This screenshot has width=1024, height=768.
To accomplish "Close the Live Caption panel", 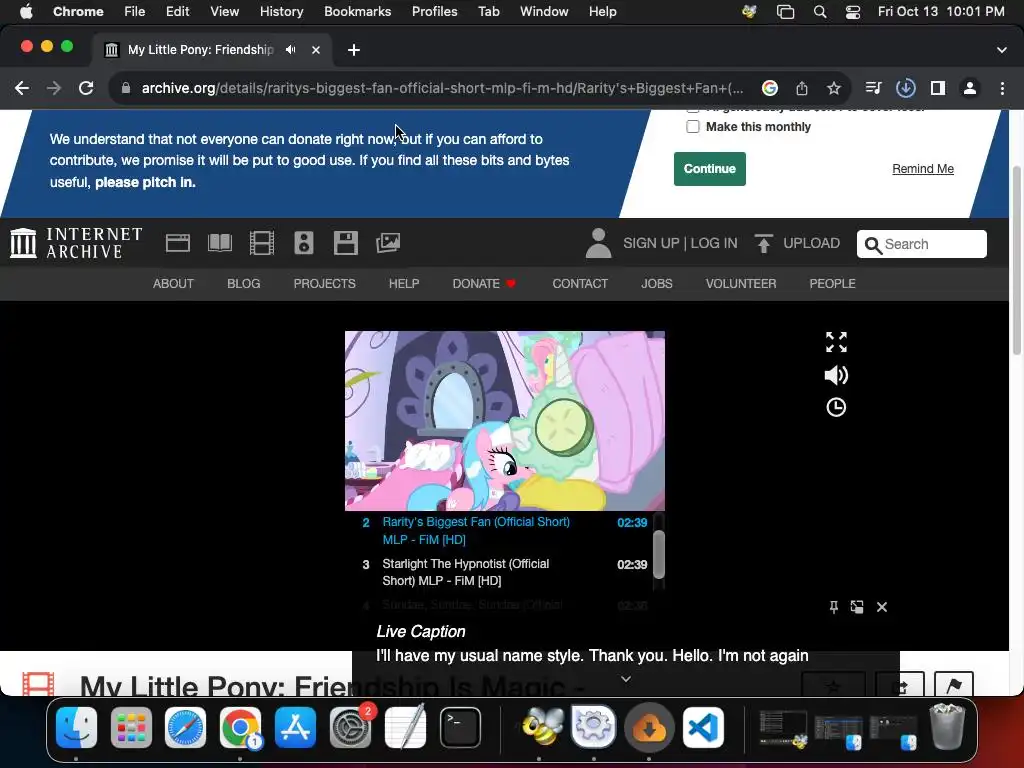I will pyautogui.click(x=882, y=607).
